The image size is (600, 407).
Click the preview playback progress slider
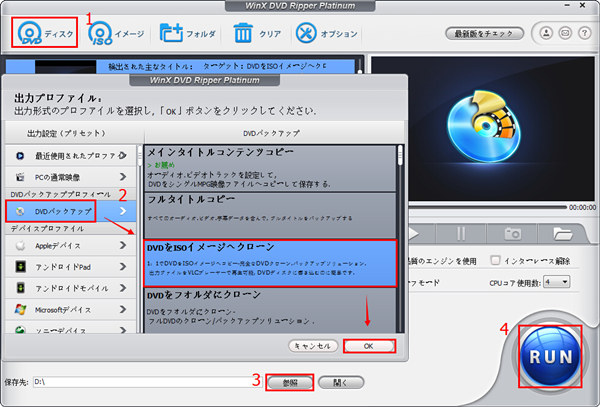[x=487, y=207]
